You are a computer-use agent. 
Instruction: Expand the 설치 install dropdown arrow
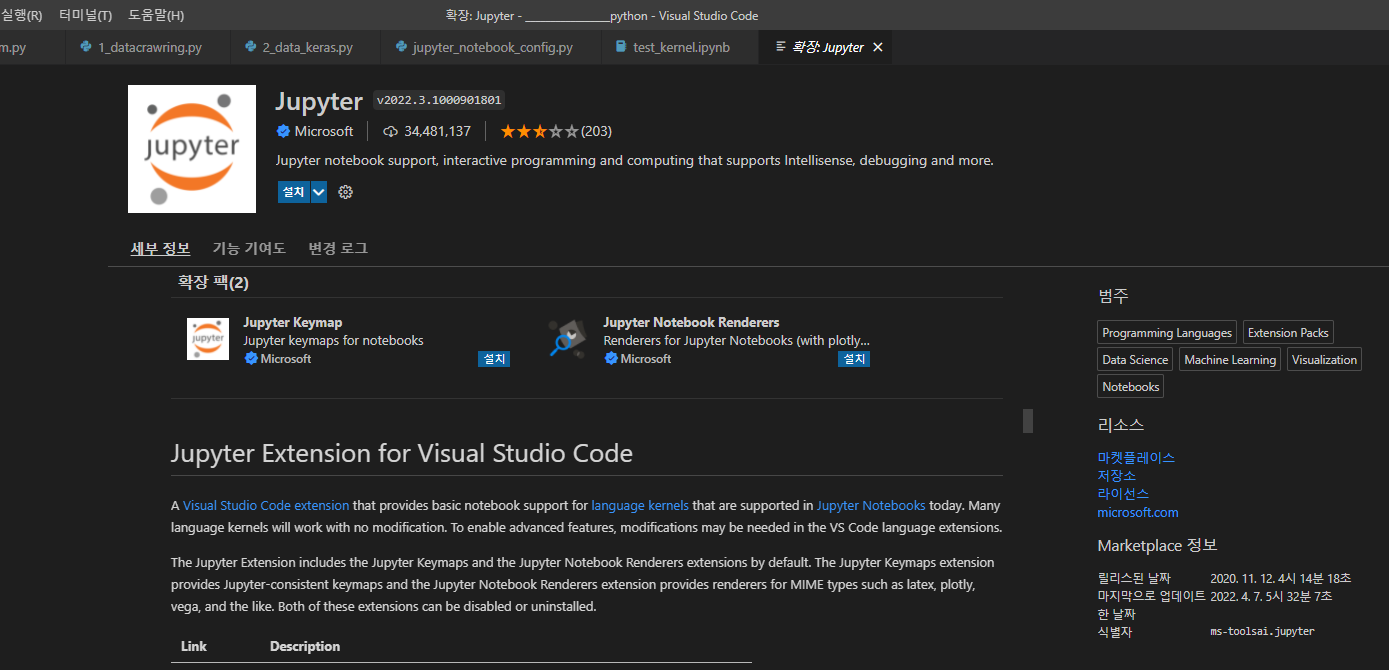[x=319, y=192]
